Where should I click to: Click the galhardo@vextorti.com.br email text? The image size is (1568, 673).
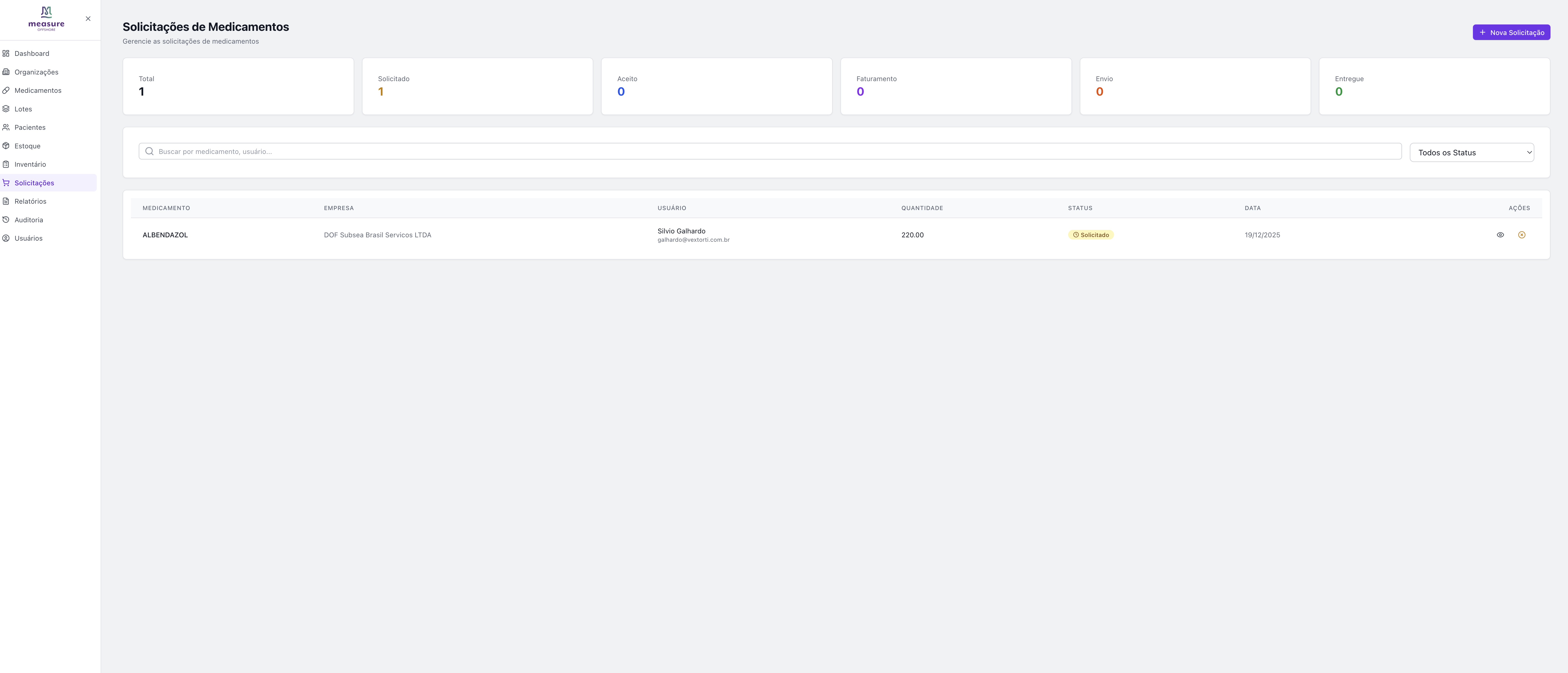coord(693,240)
